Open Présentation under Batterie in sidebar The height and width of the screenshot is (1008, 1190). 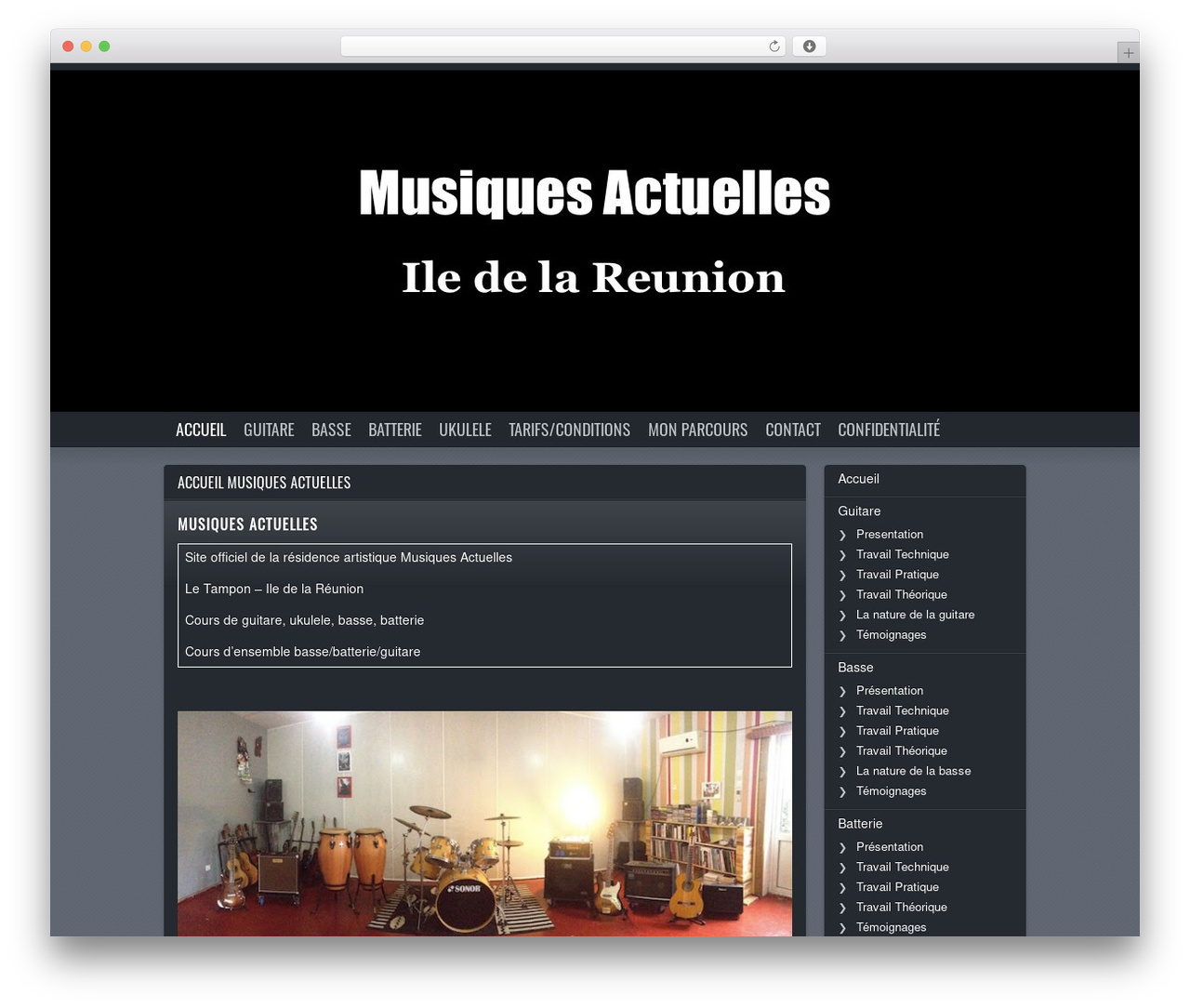click(x=890, y=847)
